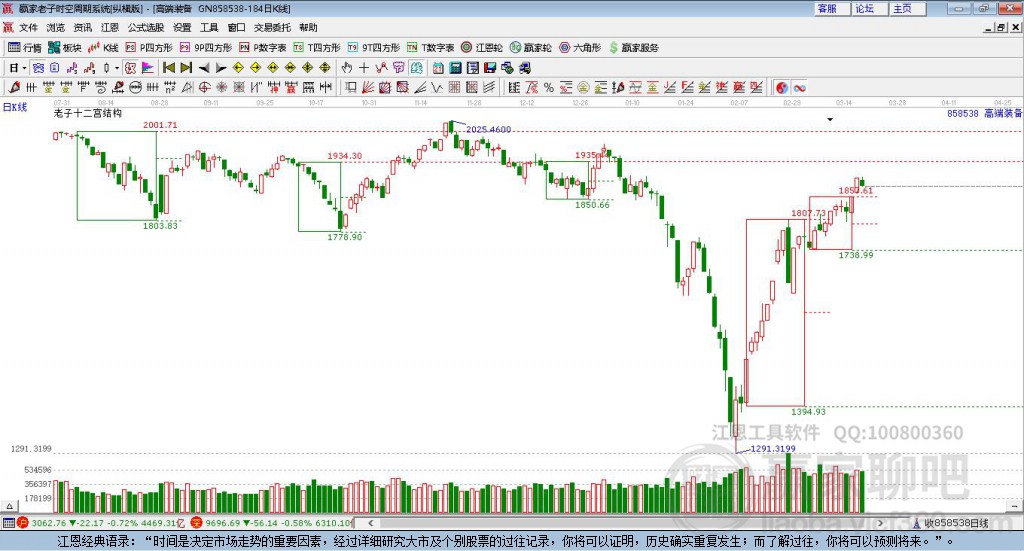Open the T四方形 tool
1024x551 pixels.
click(x=317, y=48)
